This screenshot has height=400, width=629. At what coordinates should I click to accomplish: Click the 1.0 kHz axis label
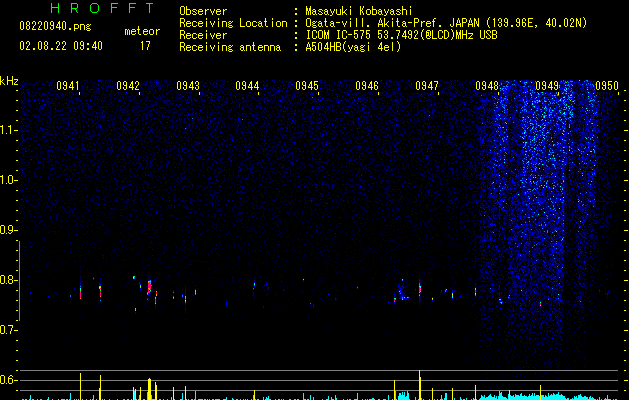[x=8, y=180]
